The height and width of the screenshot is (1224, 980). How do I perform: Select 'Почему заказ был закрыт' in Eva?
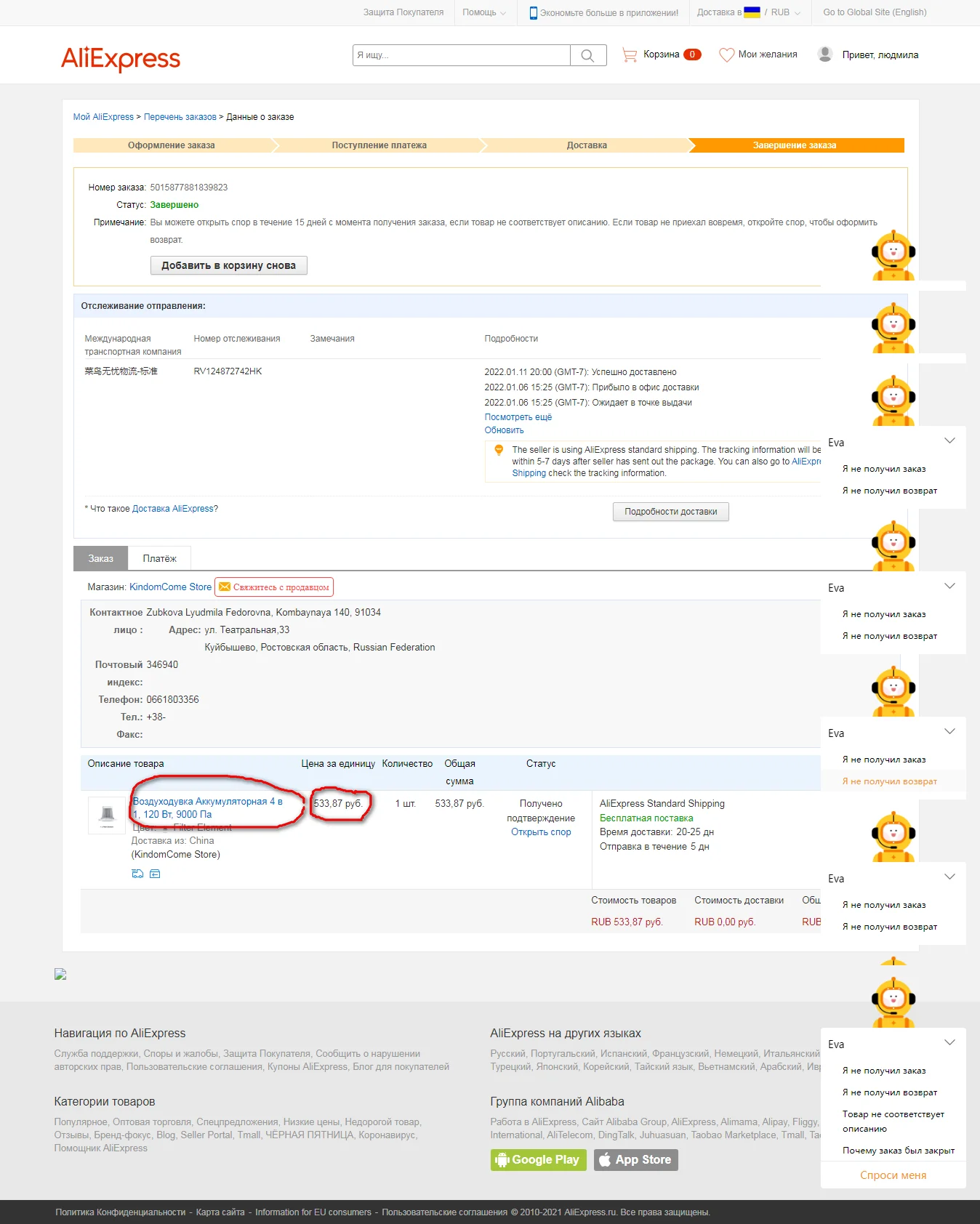[x=899, y=1151]
